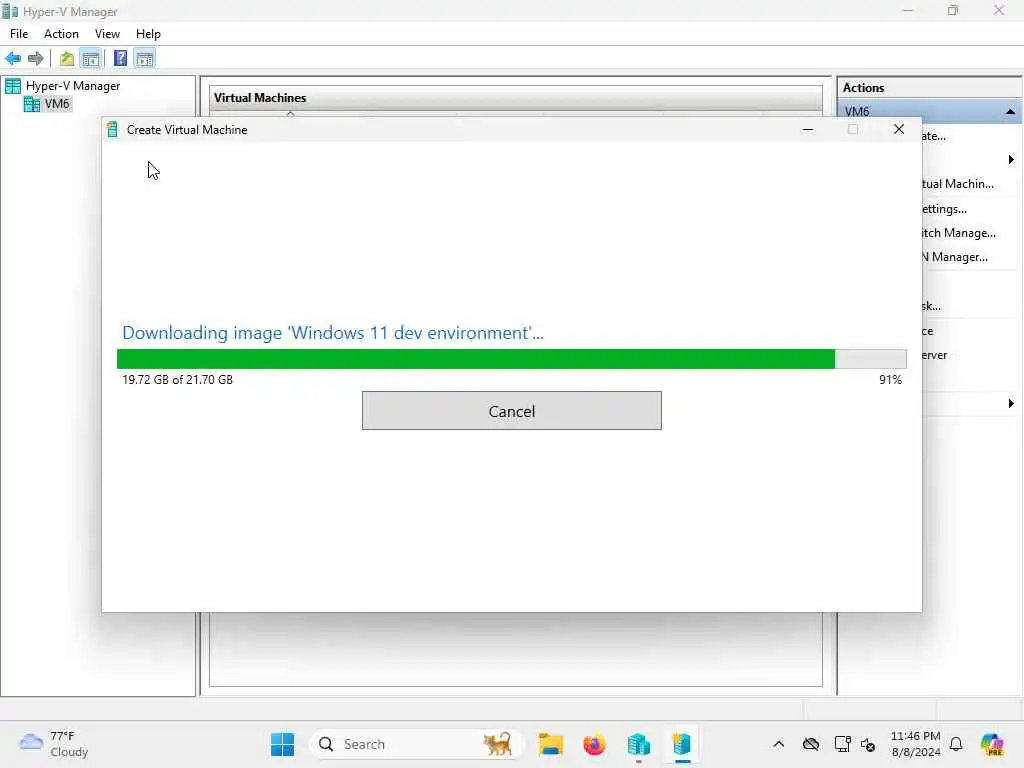Image resolution: width=1024 pixels, height=768 pixels.
Task: Toggle the Show/Hide action pane icon
Action: pos(144,59)
